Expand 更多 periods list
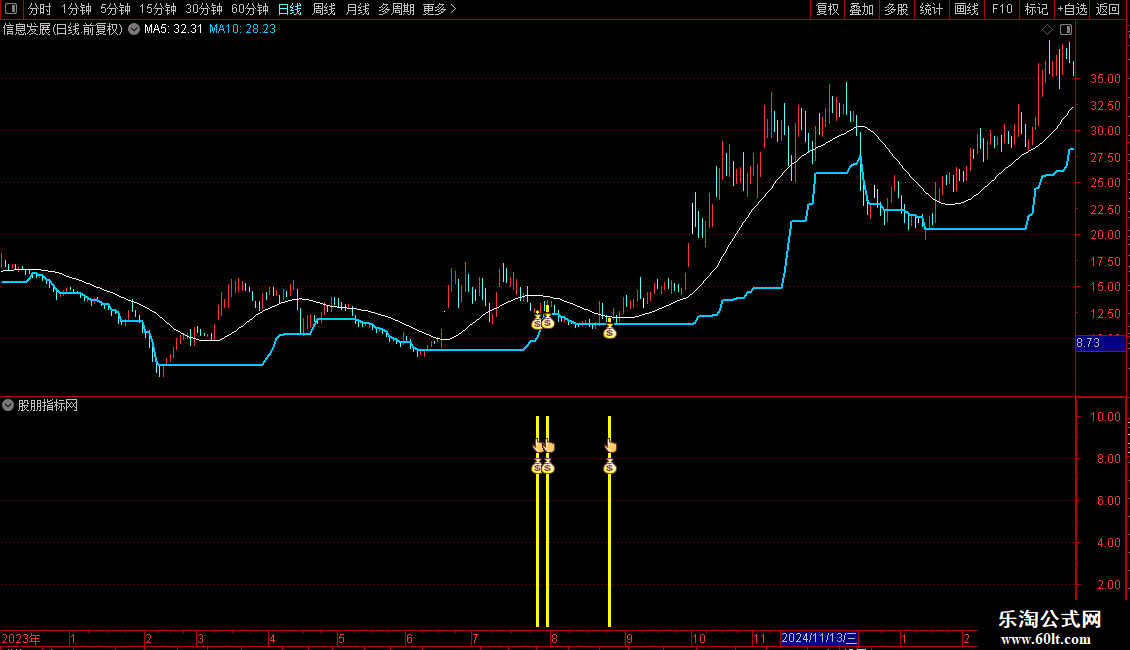 pyautogui.click(x=439, y=9)
